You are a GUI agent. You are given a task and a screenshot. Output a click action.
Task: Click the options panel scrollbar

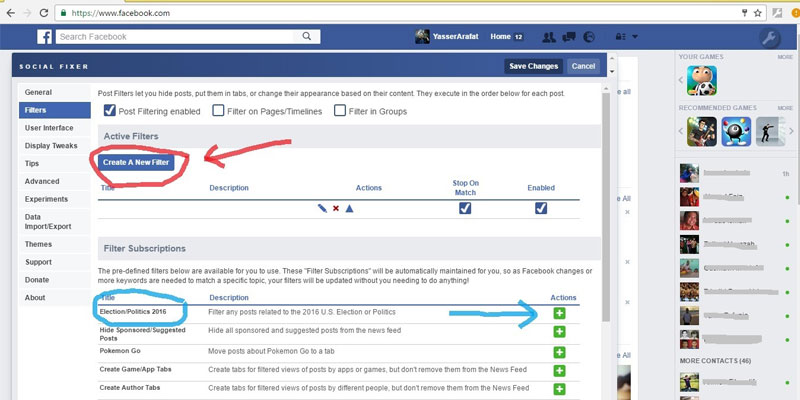[x=606, y=207]
